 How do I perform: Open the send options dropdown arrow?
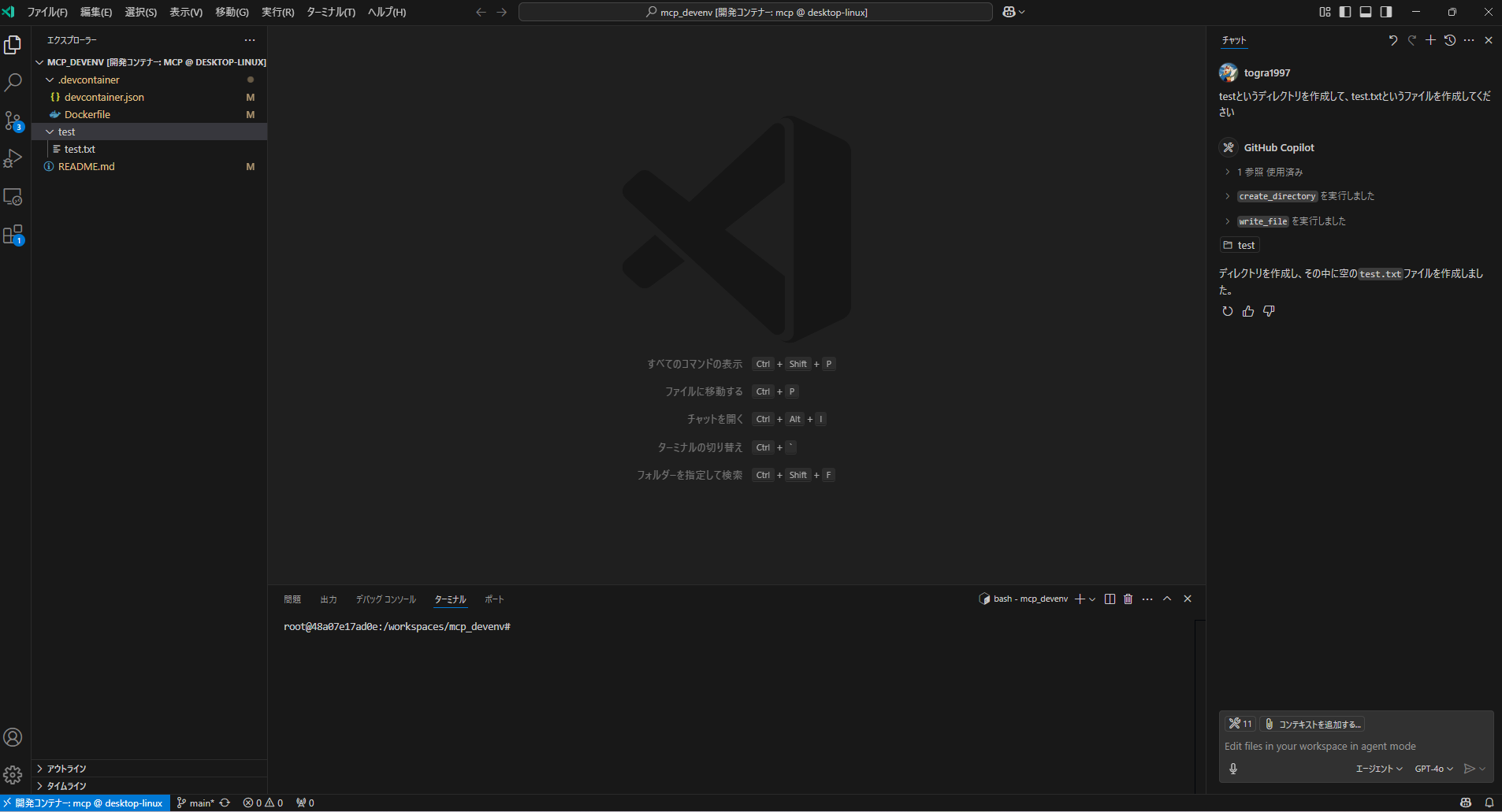click(1483, 769)
